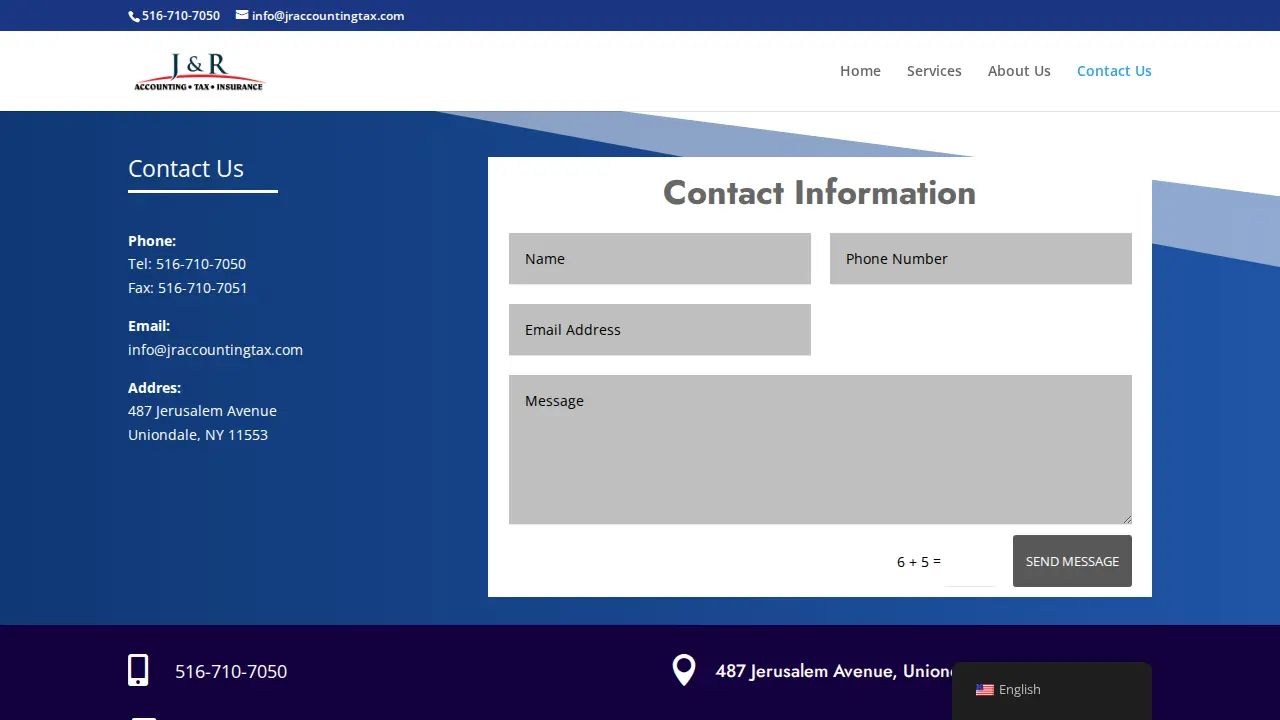Screen dimensions: 1280x720
Task: Click the Send Message button
Action: (x=1072, y=561)
